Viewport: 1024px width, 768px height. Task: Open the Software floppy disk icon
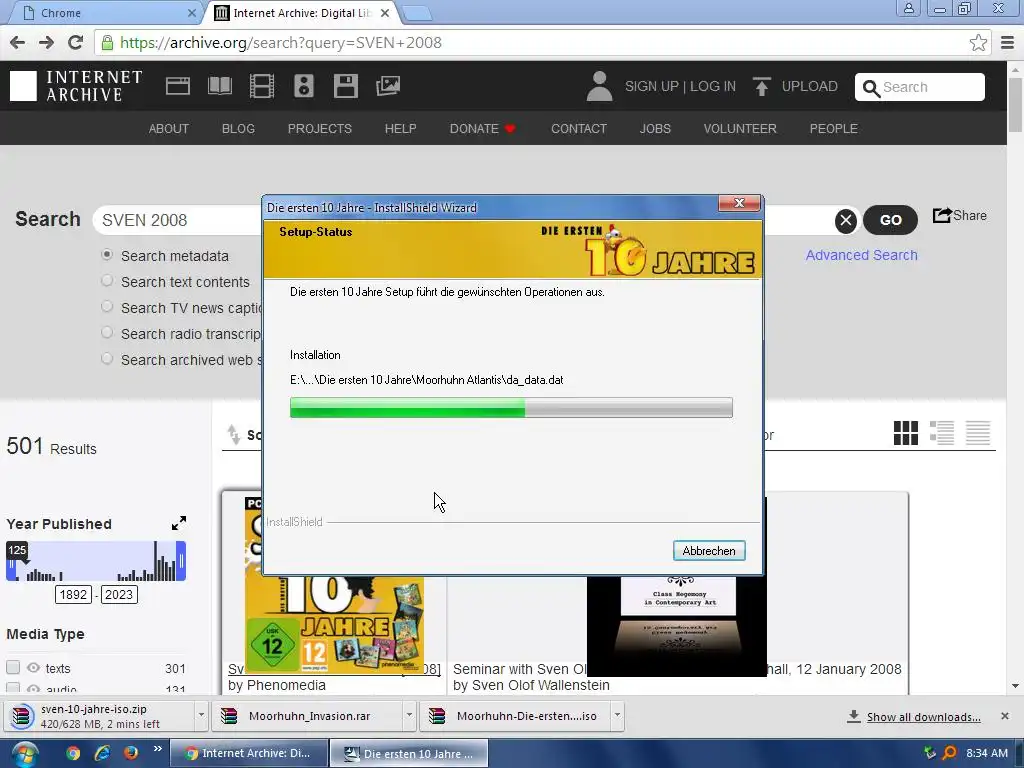click(345, 86)
